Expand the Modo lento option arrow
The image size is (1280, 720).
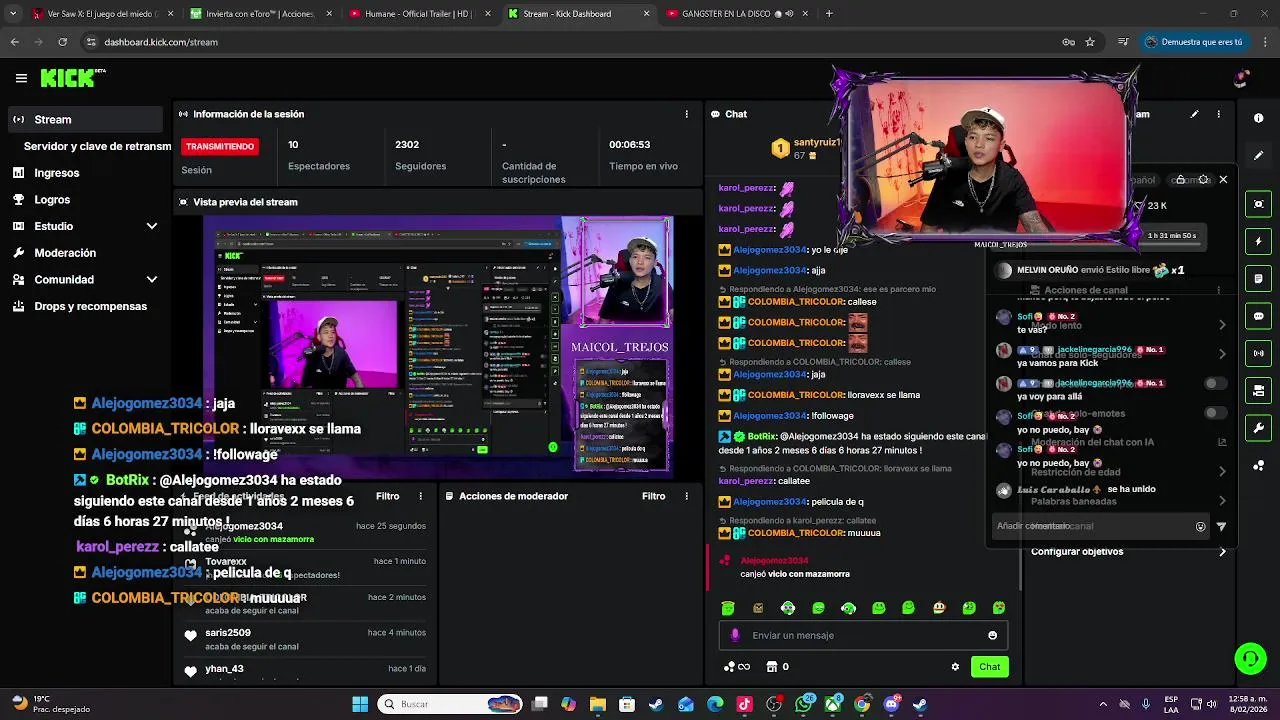pos(1222,325)
